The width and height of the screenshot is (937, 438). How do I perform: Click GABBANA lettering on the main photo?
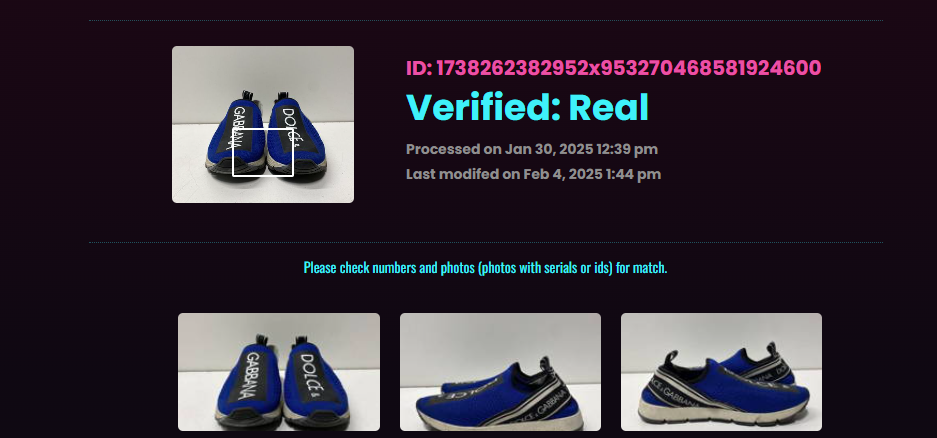click(238, 128)
